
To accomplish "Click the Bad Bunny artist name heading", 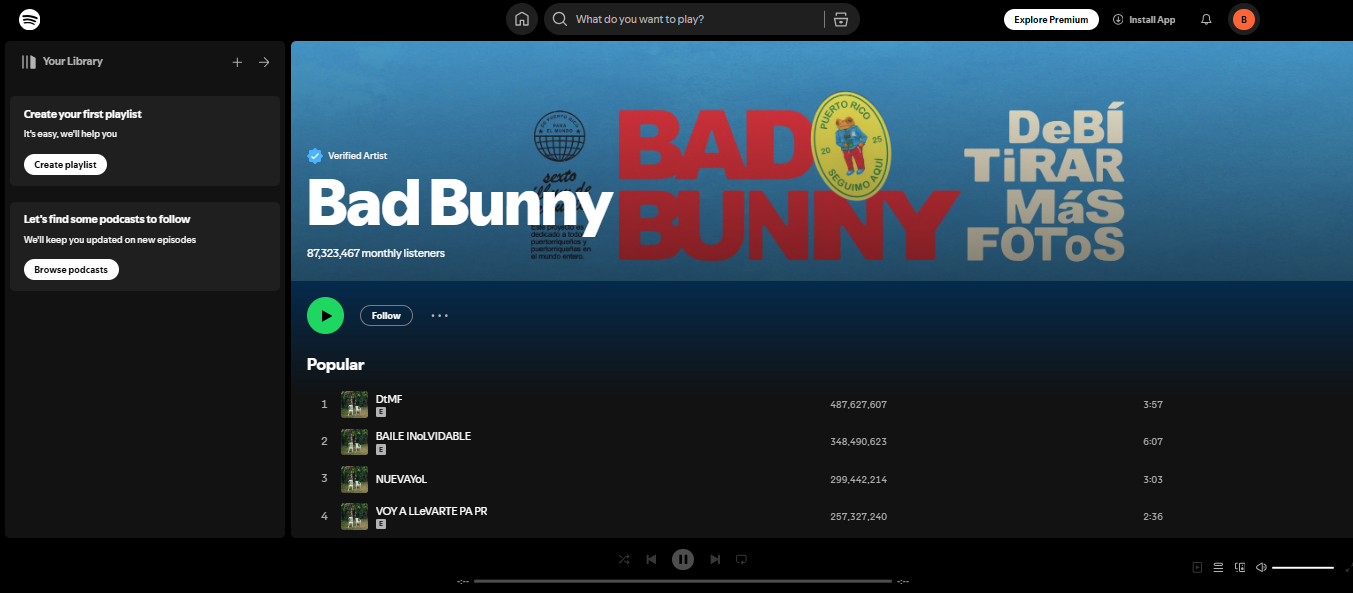I will (459, 203).
